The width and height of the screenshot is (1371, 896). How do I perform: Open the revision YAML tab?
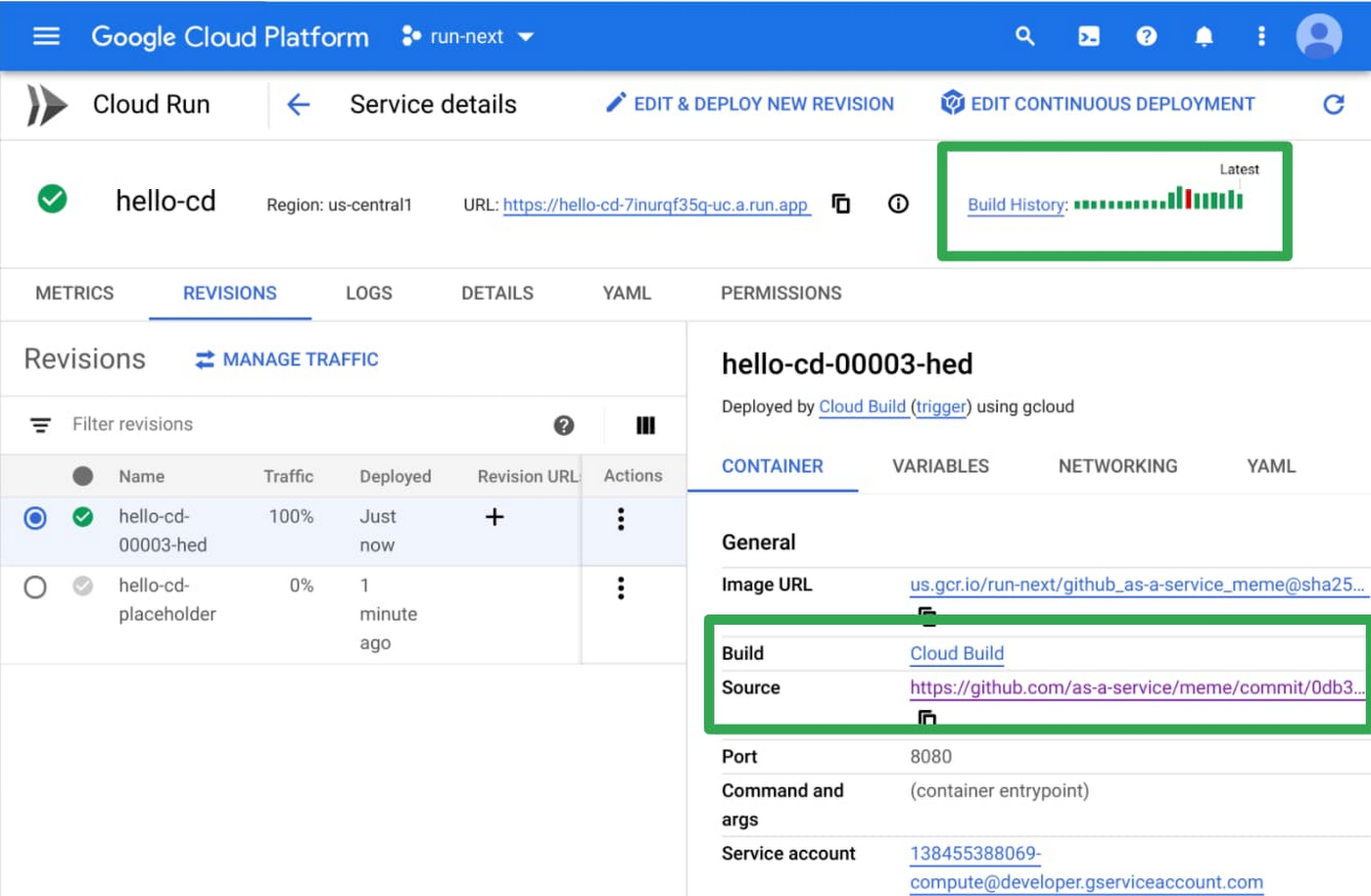tap(1271, 466)
